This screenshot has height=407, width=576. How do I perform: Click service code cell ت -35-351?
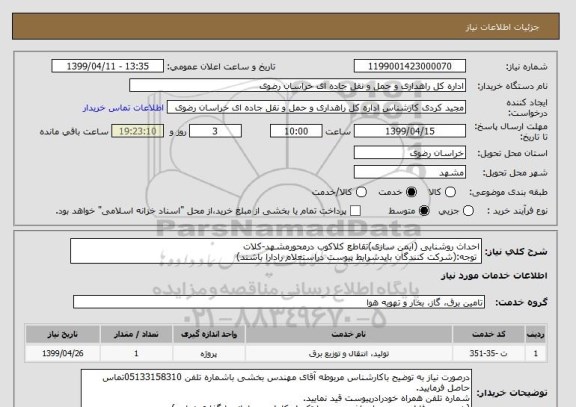click(x=489, y=353)
